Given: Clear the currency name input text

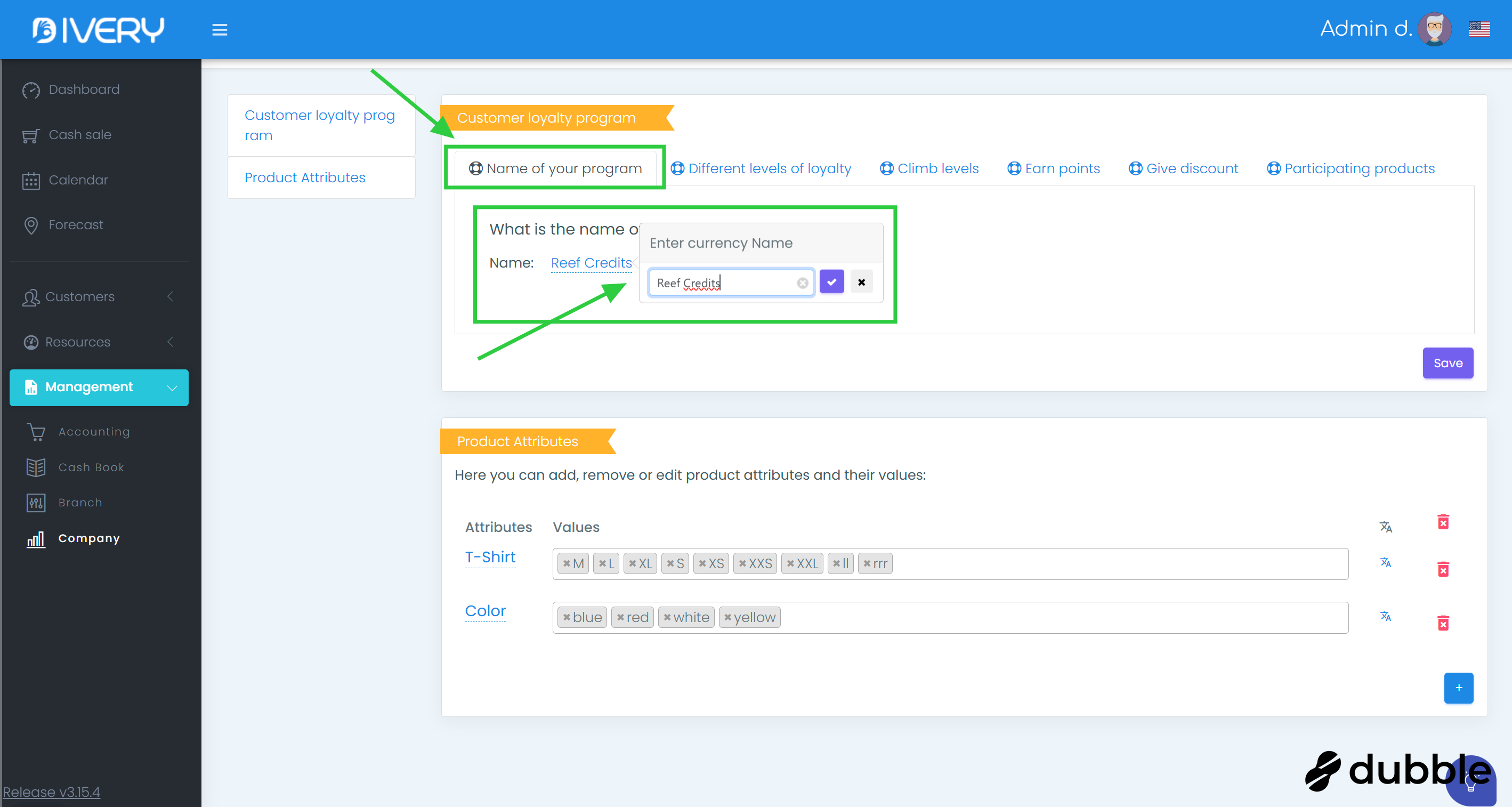Looking at the screenshot, I should tap(803, 283).
